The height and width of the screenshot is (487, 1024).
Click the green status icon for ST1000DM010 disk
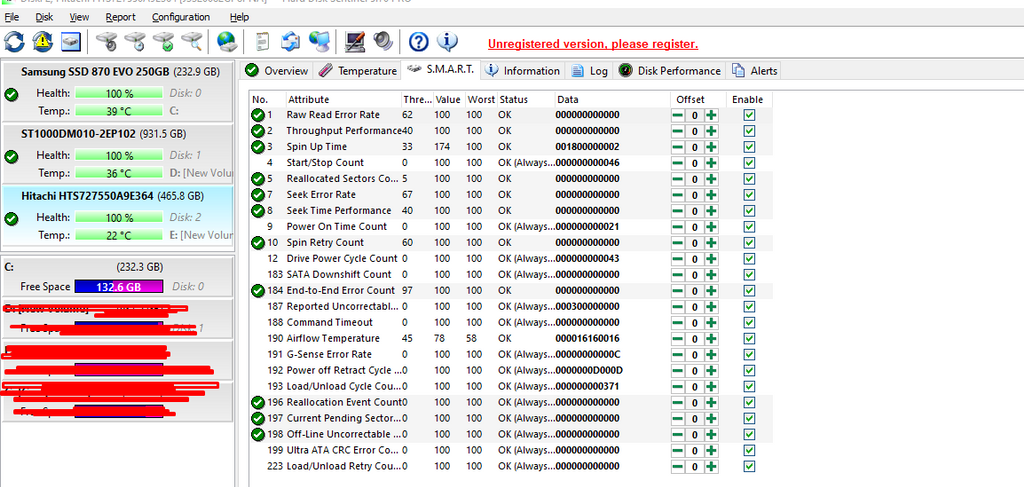11,157
